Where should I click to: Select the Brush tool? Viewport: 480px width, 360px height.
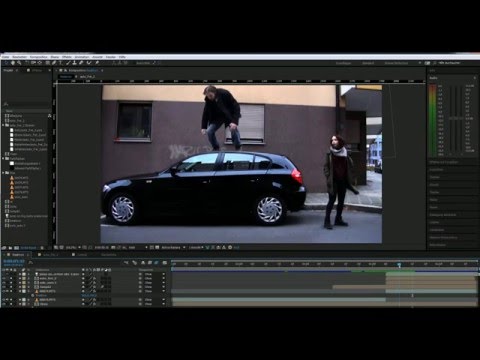pyautogui.click(x=68, y=63)
